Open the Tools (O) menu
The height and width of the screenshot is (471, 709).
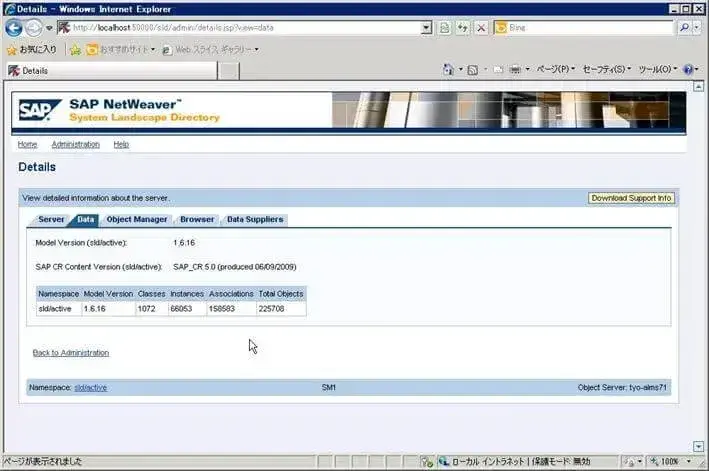point(657,69)
